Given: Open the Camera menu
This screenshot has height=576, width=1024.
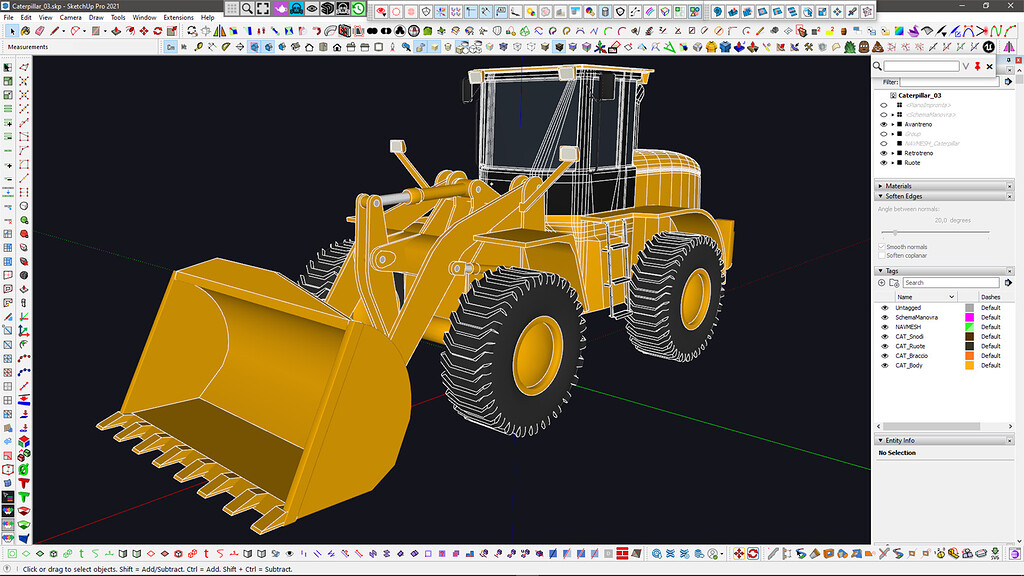Looking at the screenshot, I should [x=69, y=17].
